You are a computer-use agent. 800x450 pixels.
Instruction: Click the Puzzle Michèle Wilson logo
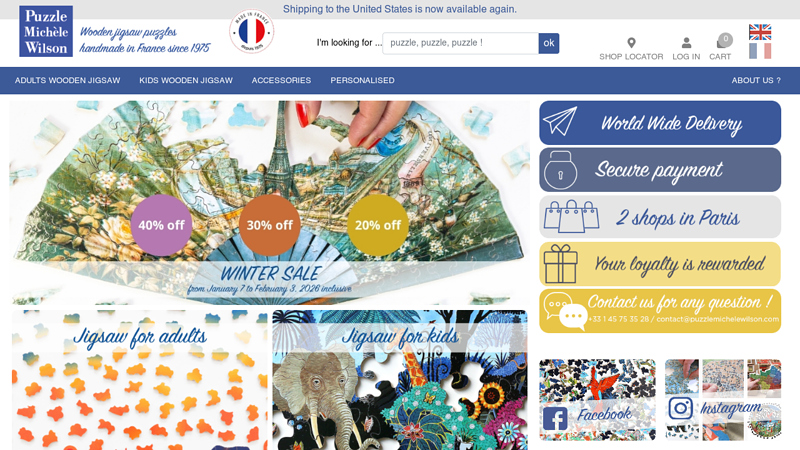point(46,31)
